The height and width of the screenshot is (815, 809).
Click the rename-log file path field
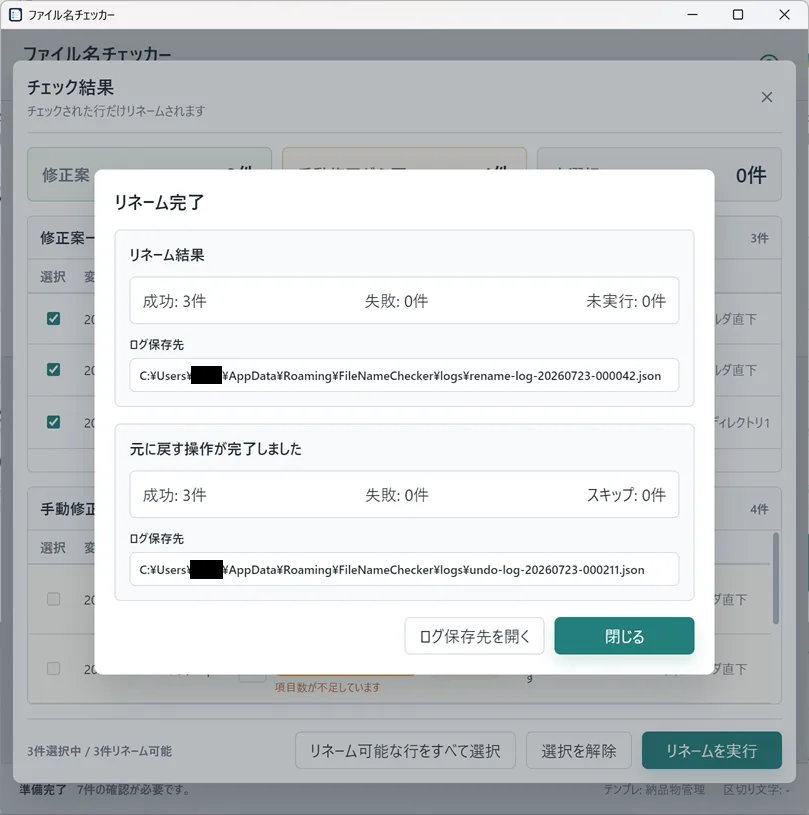404,375
